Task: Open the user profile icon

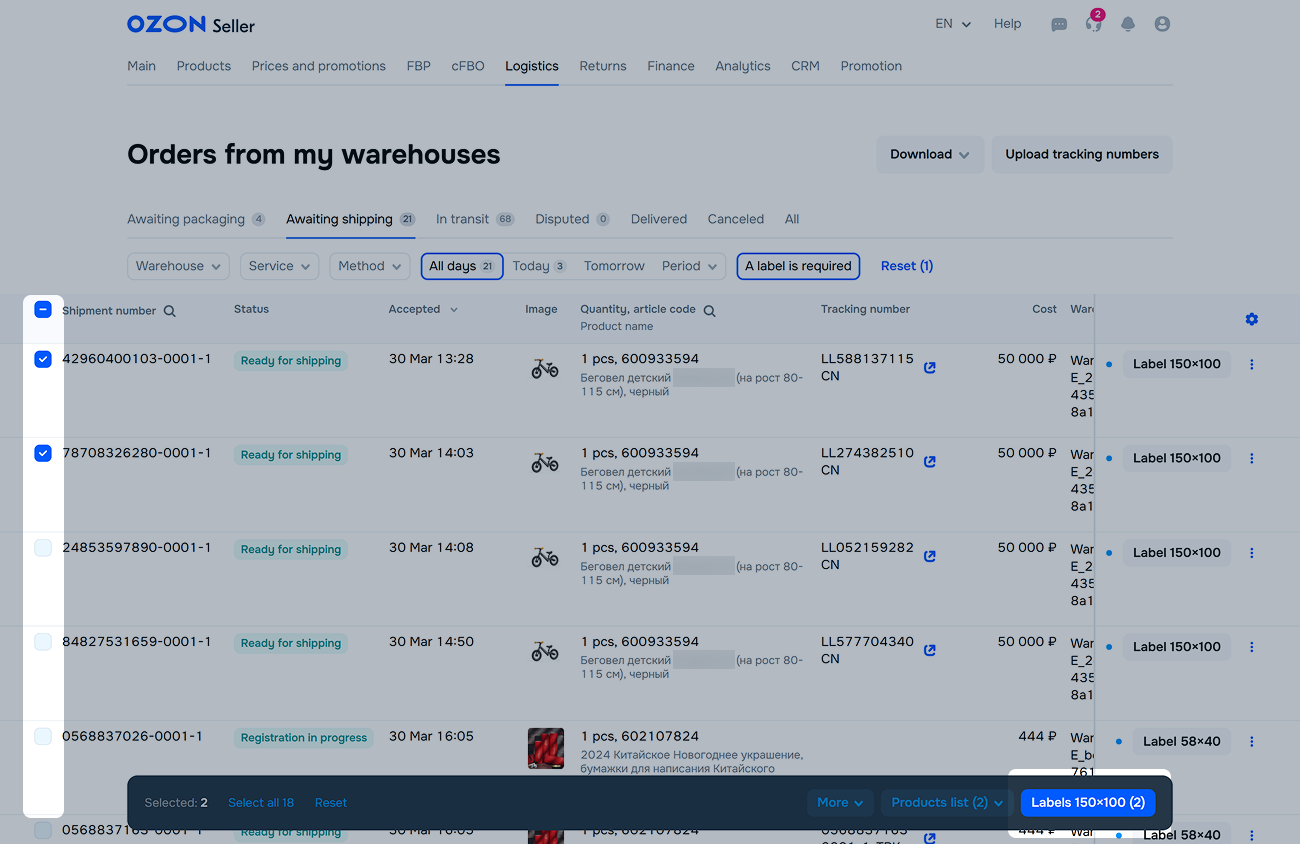Action: pyautogui.click(x=1162, y=24)
